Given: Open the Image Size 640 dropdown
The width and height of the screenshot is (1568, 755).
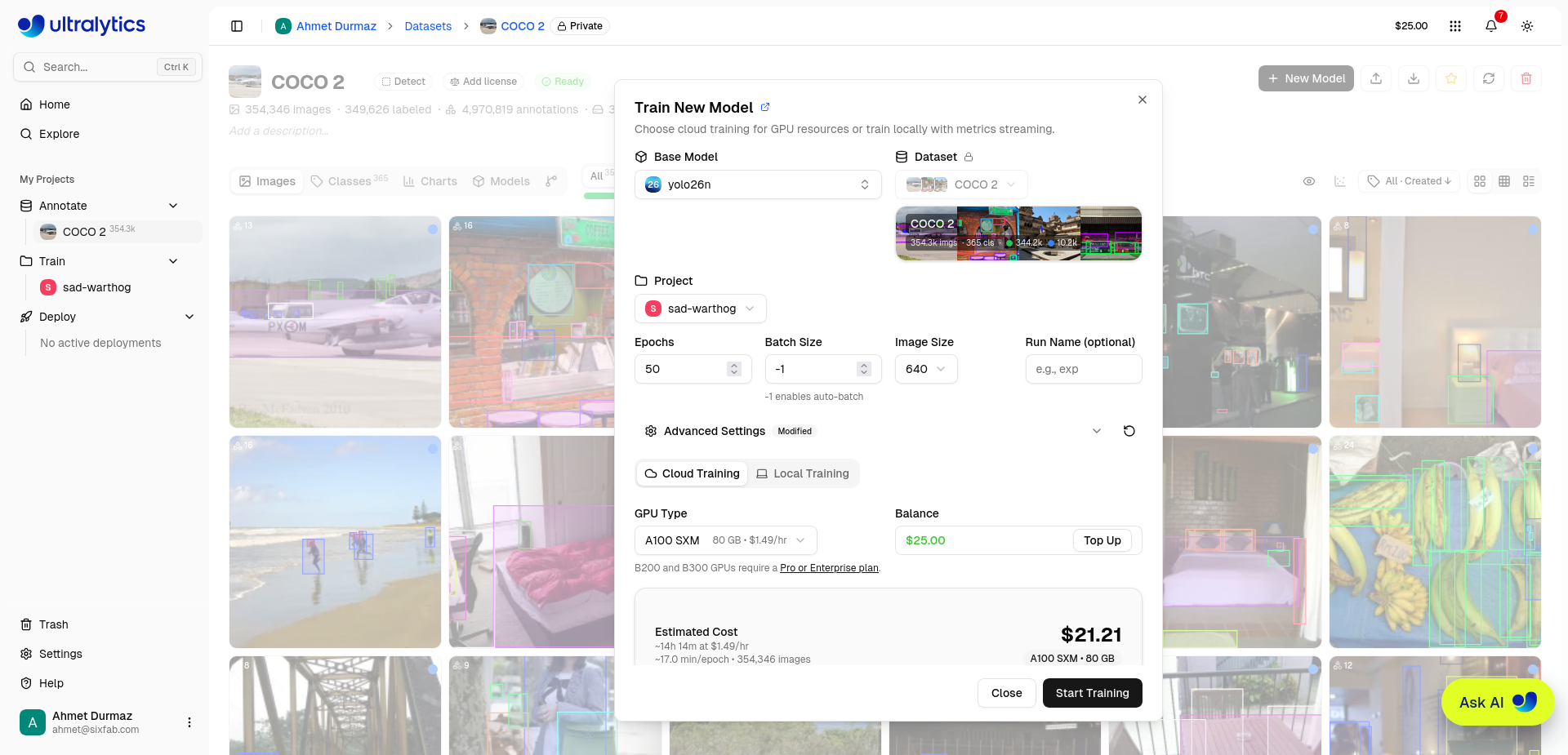Looking at the screenshot, I should (x=926, y=369).
